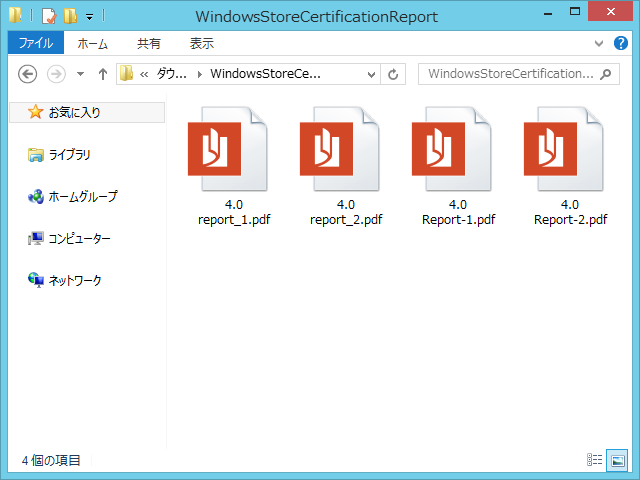The height and width of the screenshot is (480, 640).
Task: Open Customize Quick Access Toolbar dropdown
Action: tap(89, 17)
